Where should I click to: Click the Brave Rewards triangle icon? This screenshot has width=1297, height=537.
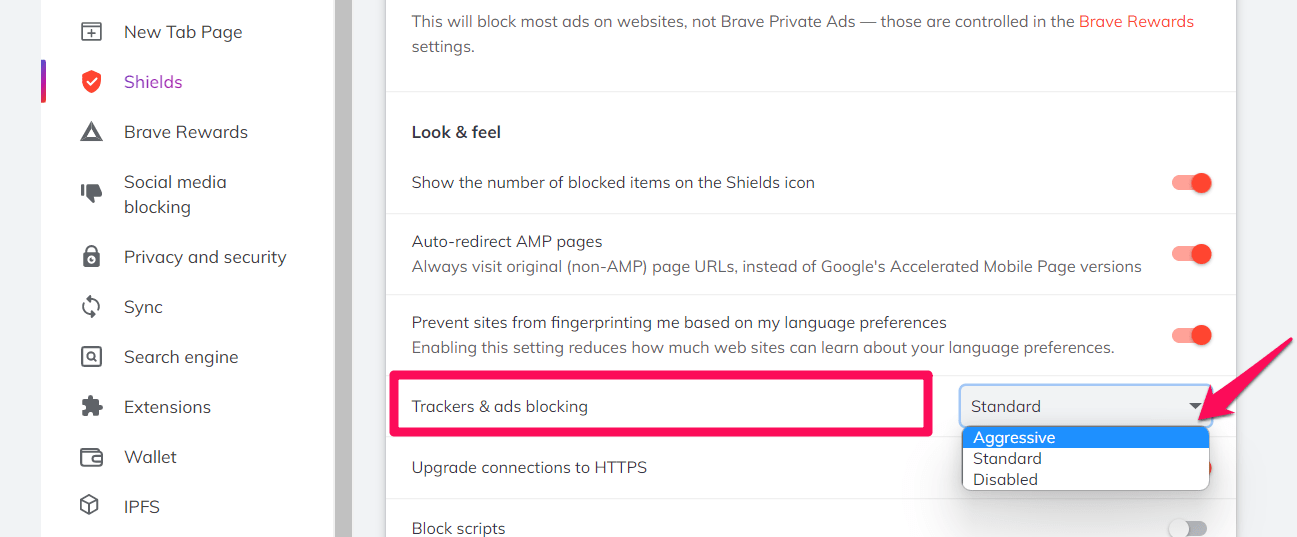91,132
